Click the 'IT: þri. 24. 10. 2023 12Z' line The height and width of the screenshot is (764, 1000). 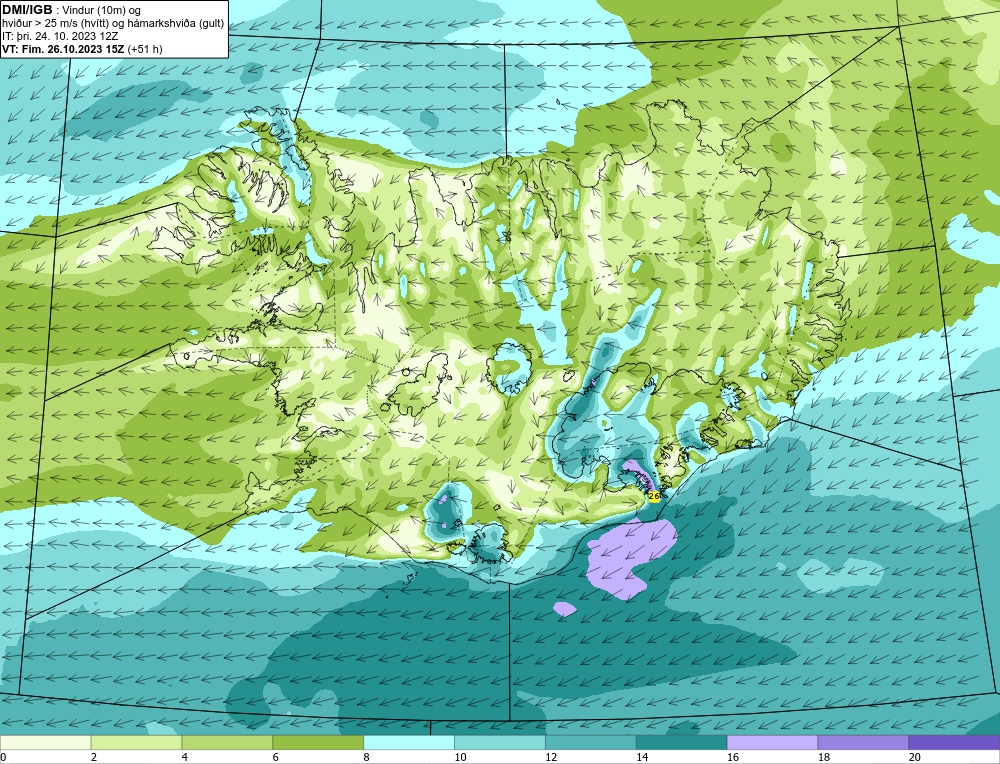(60, 36)
